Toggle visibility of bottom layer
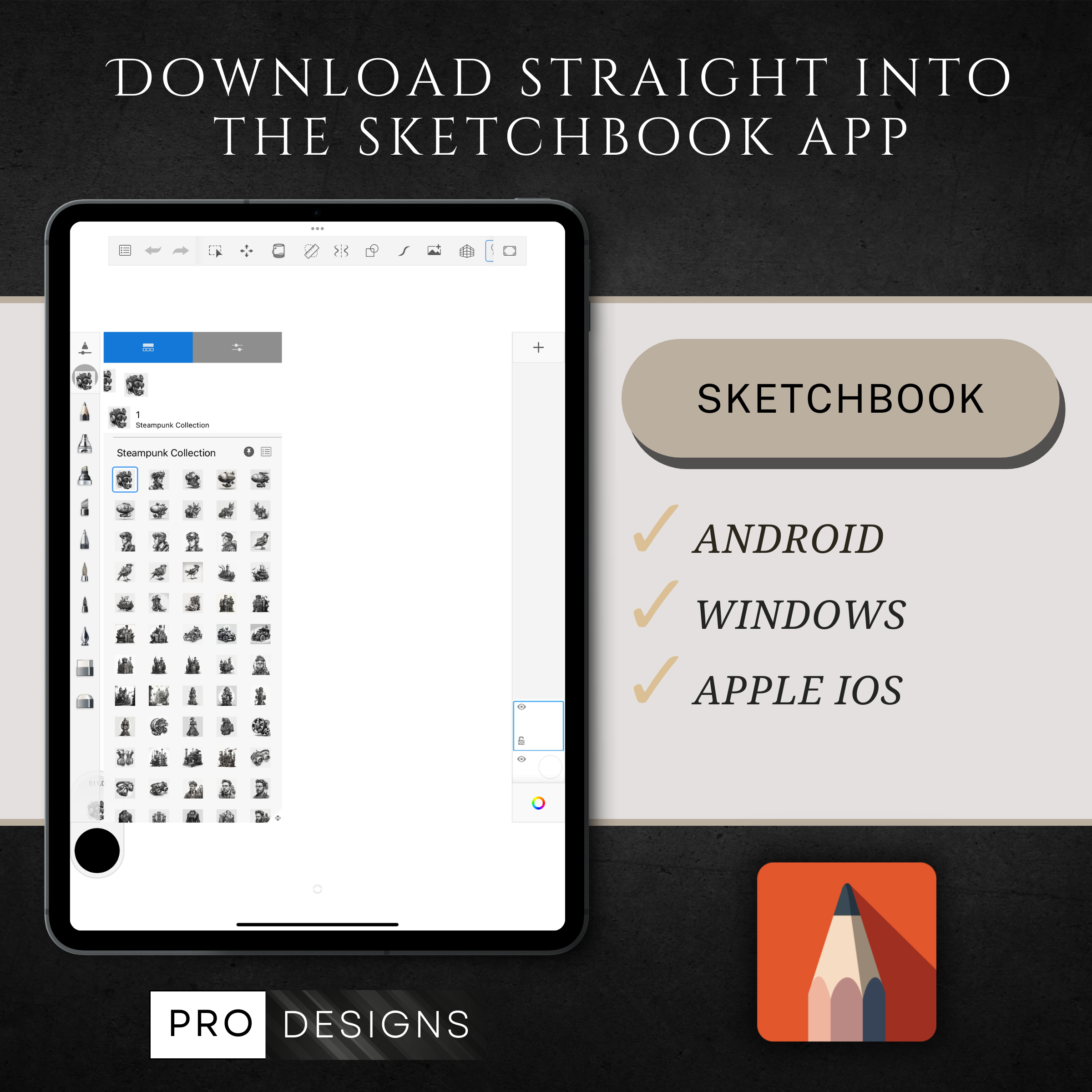 521,759
